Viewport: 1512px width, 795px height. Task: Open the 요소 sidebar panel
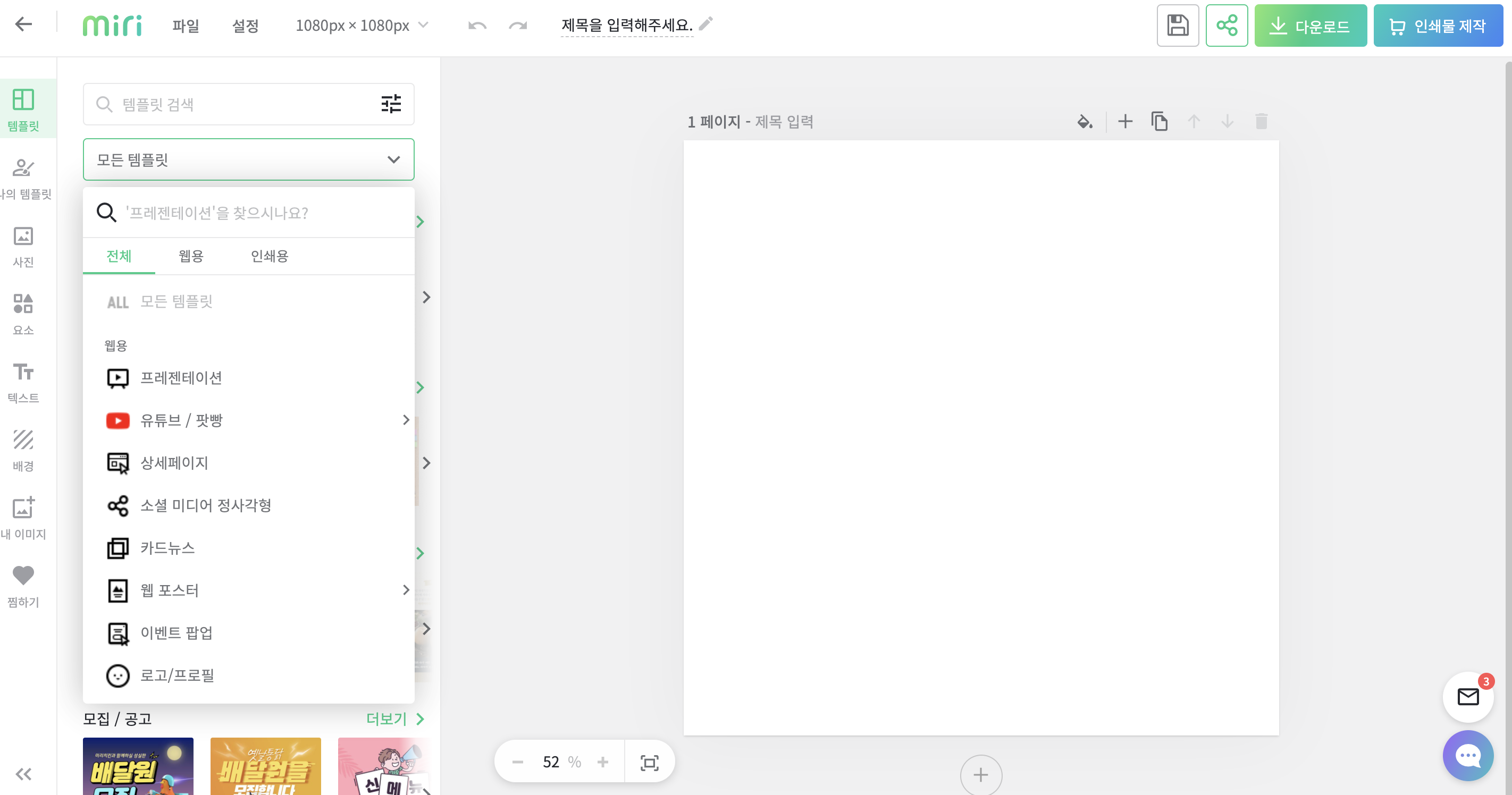point(23,314)
